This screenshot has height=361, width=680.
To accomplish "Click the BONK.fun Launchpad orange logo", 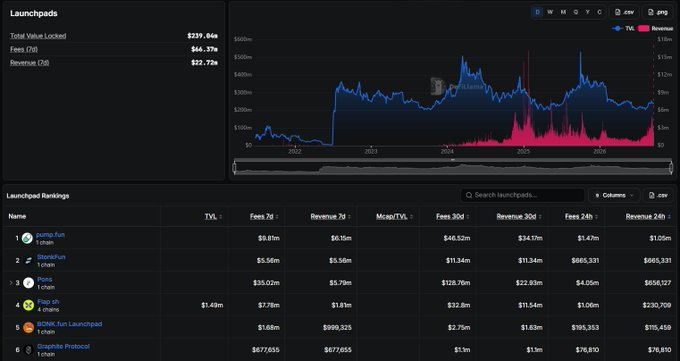I will click(x=29, y=328).
